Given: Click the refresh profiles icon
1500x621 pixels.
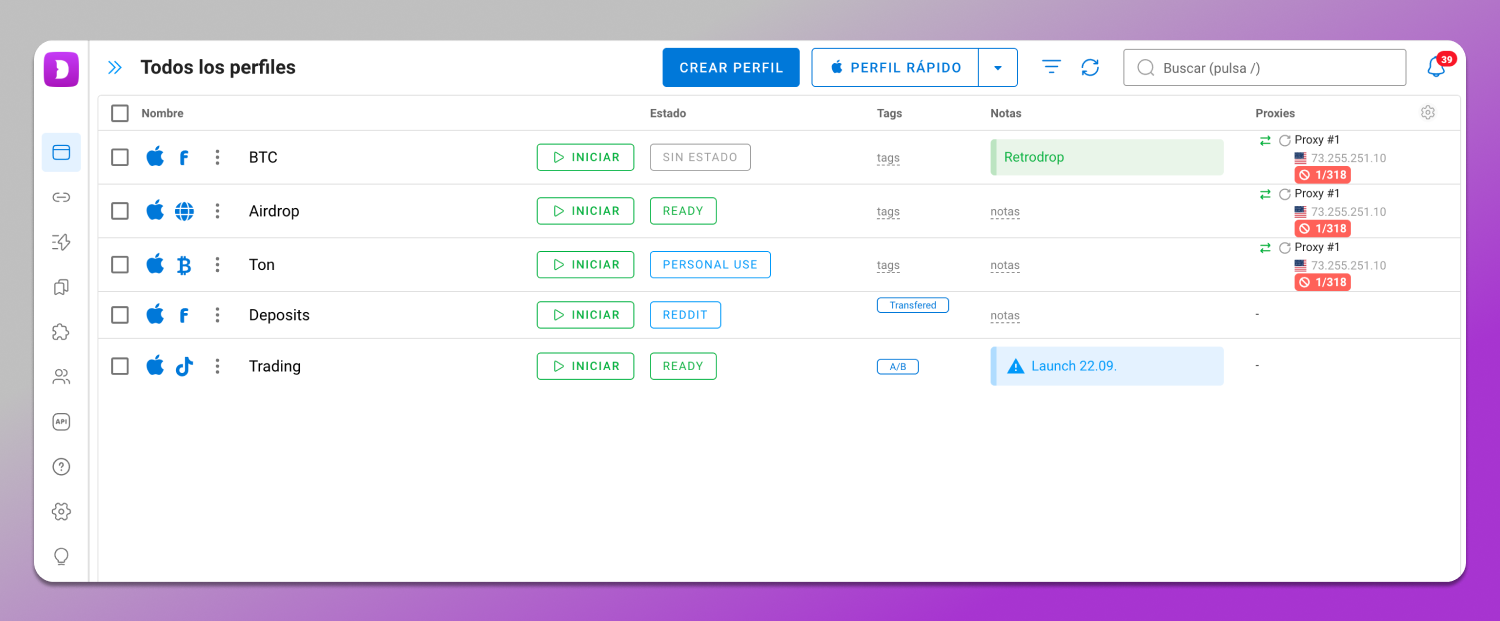Looking at the screenshot, I should [1090, 68].
